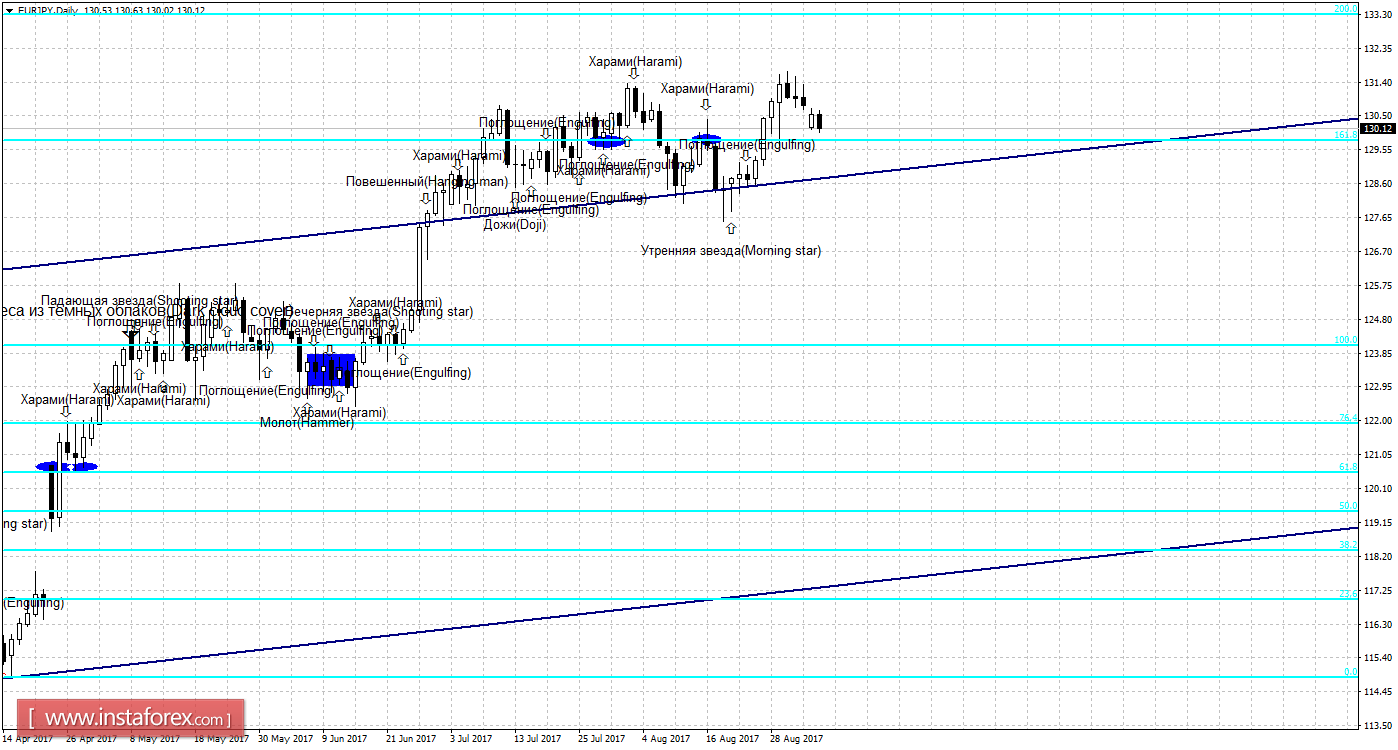Click the 26 Apr 2017 date label
The width and height of the screenshot is (1398, 750).
point(91,740)
